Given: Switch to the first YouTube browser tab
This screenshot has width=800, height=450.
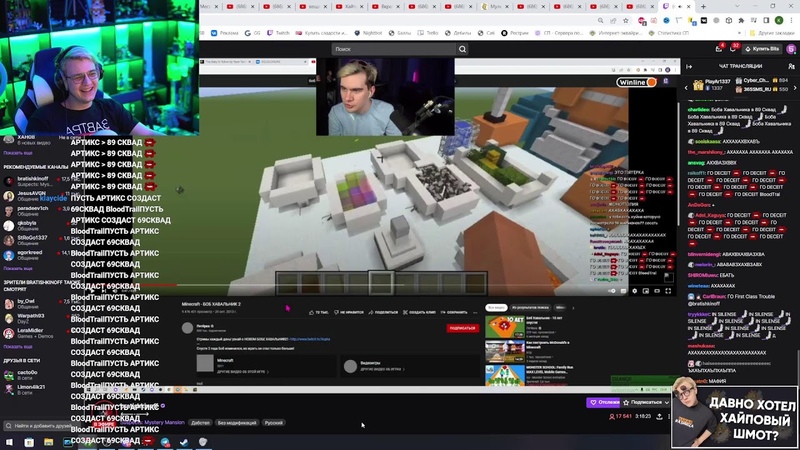Looking at the screenshot, I should tap(238, 6).
